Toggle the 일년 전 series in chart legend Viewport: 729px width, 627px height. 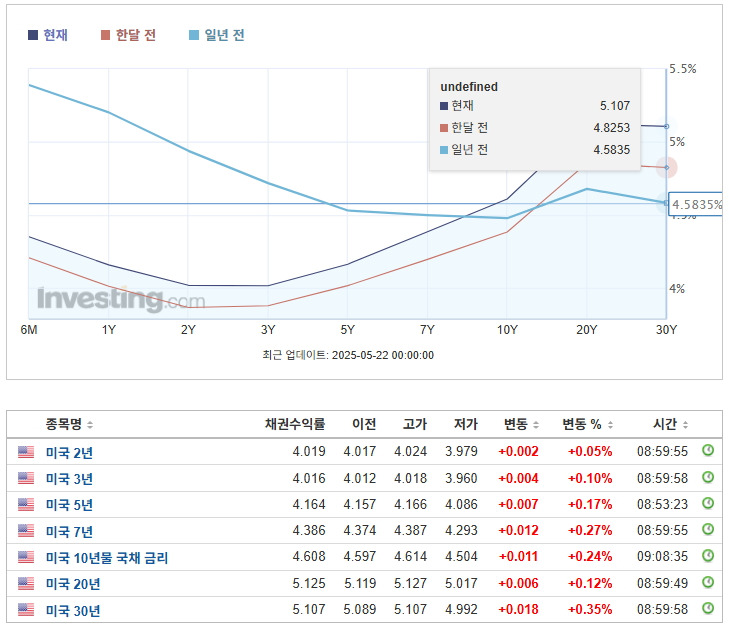(x=217, y=35)
